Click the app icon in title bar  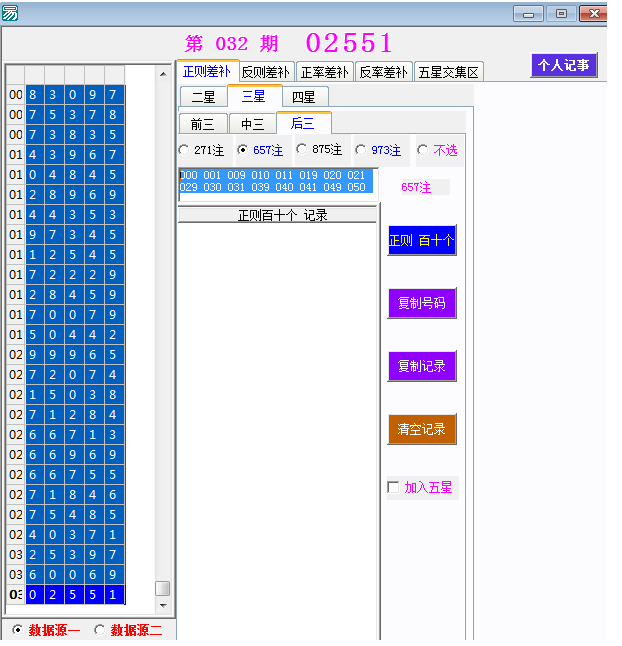(x=11, y=13)
